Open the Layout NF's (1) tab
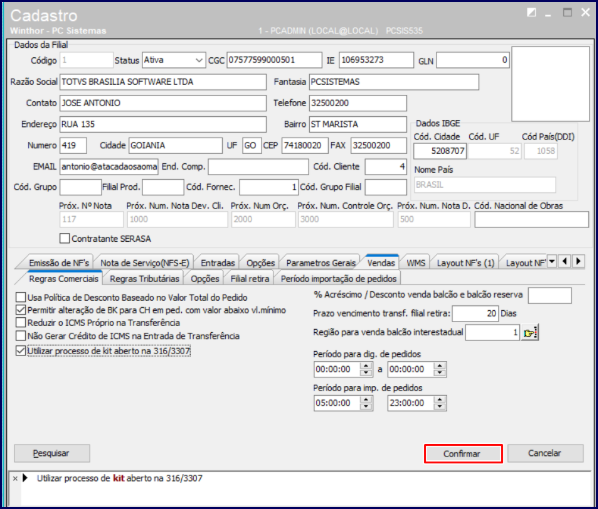 (465, 263)
